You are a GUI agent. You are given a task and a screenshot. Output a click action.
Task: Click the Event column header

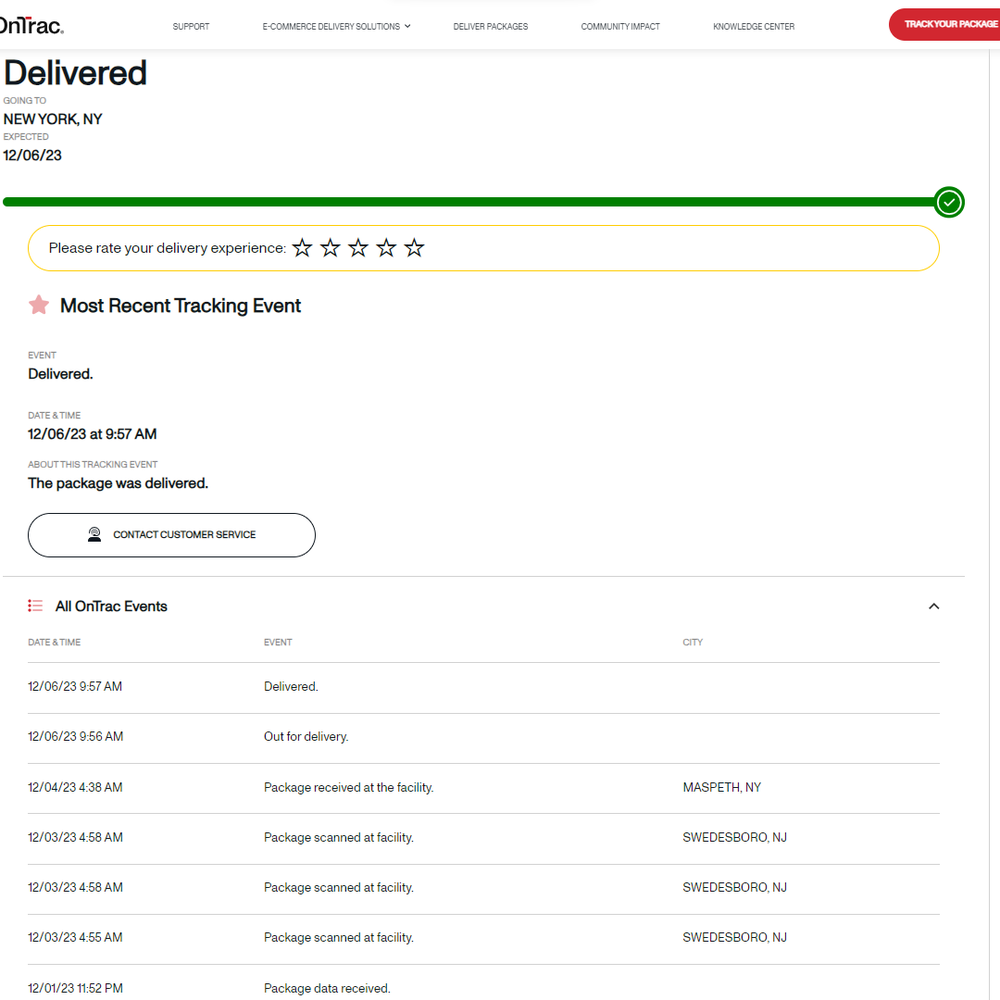pos(278,642)
